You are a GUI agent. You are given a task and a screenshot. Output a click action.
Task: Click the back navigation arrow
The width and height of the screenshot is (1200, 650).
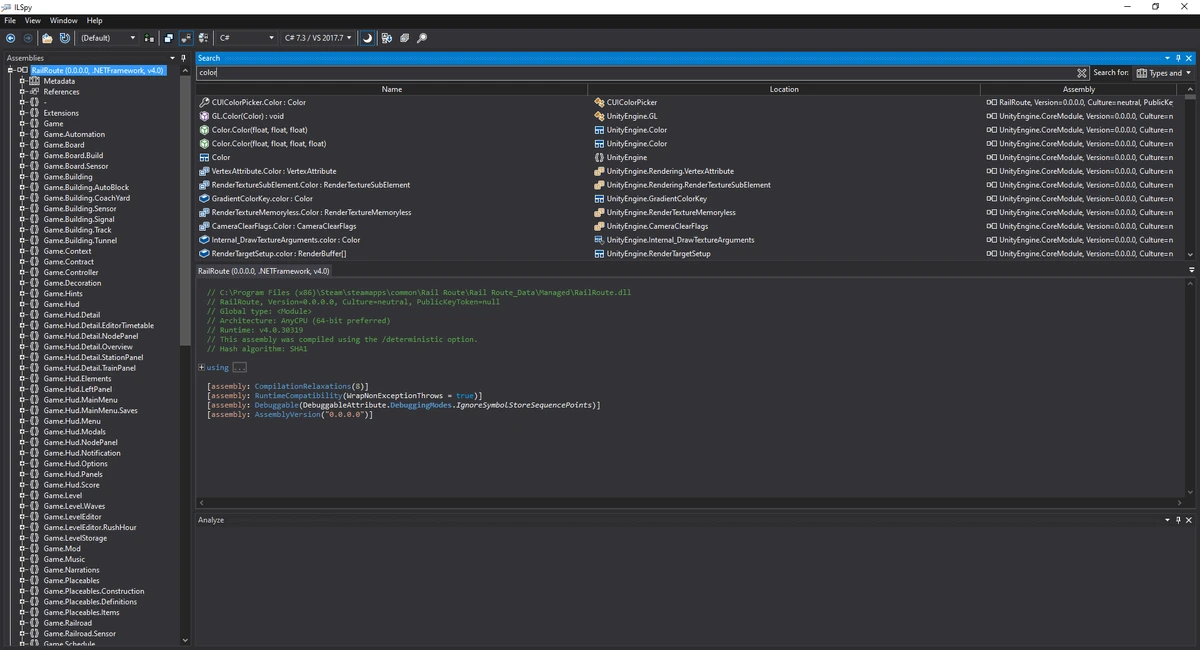[10, 38]
